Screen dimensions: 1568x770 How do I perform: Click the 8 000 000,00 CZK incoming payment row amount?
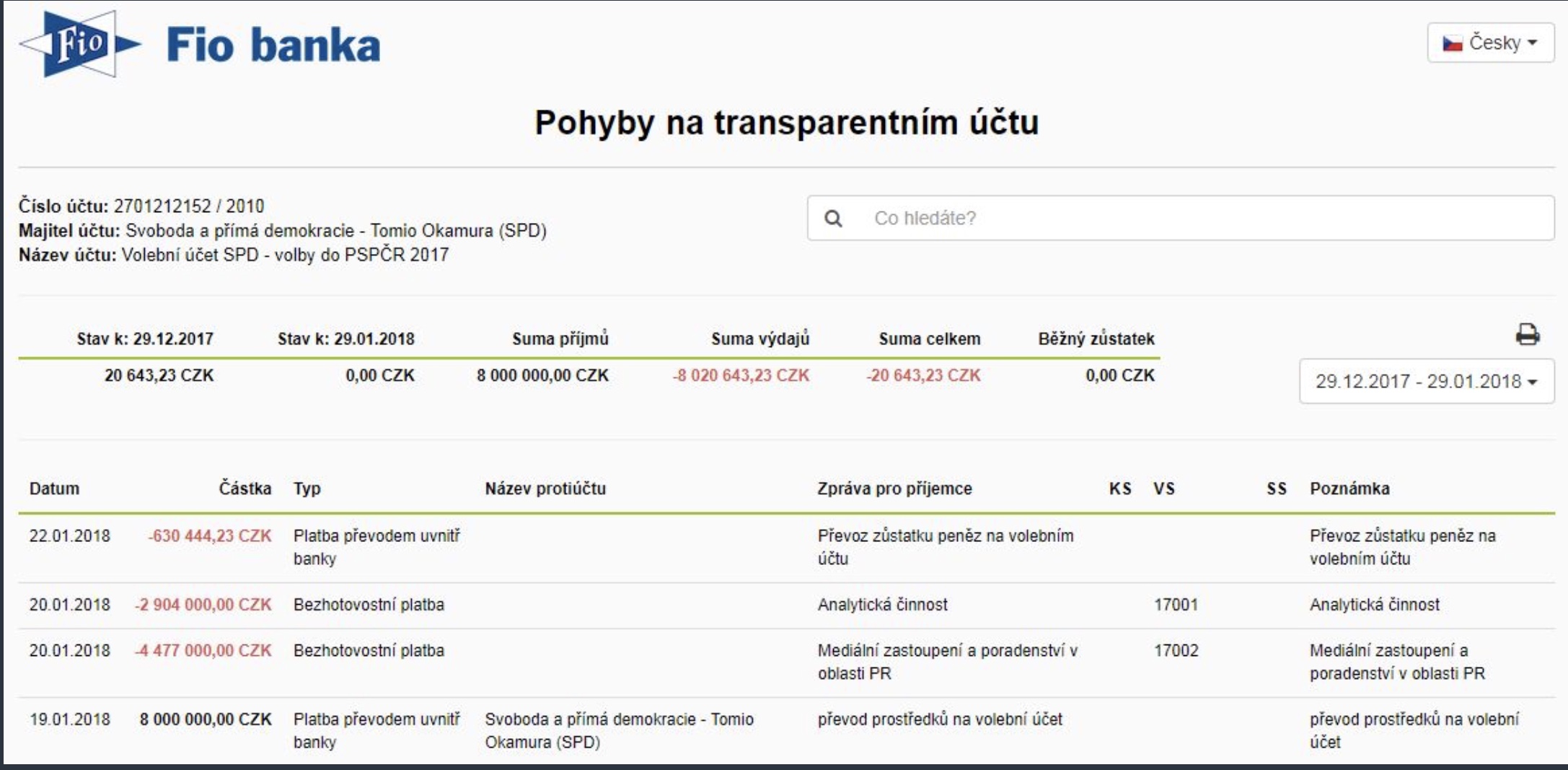coord(206,719)
